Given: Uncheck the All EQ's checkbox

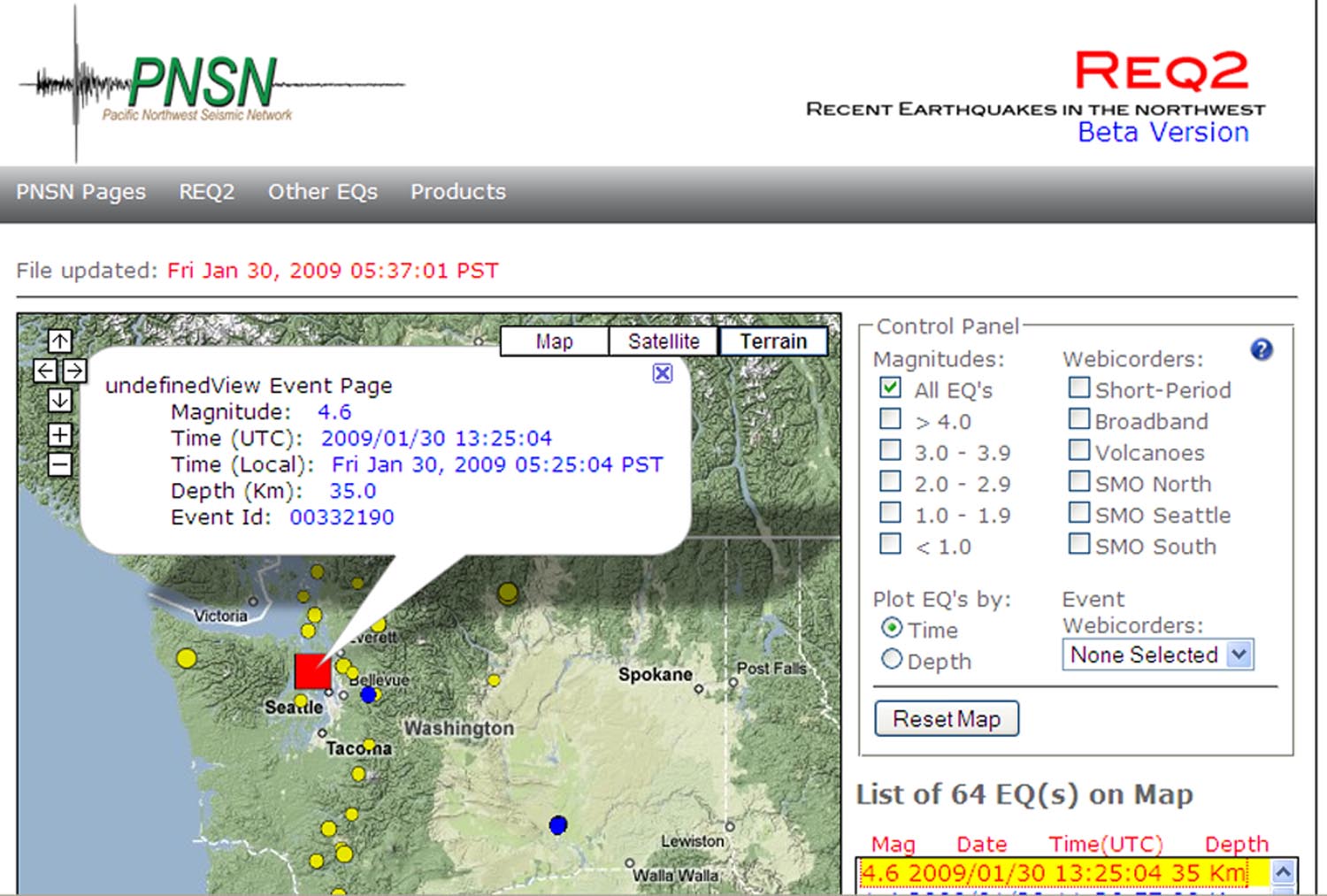Looking at the screenshot, I should [x=891, y=387].
